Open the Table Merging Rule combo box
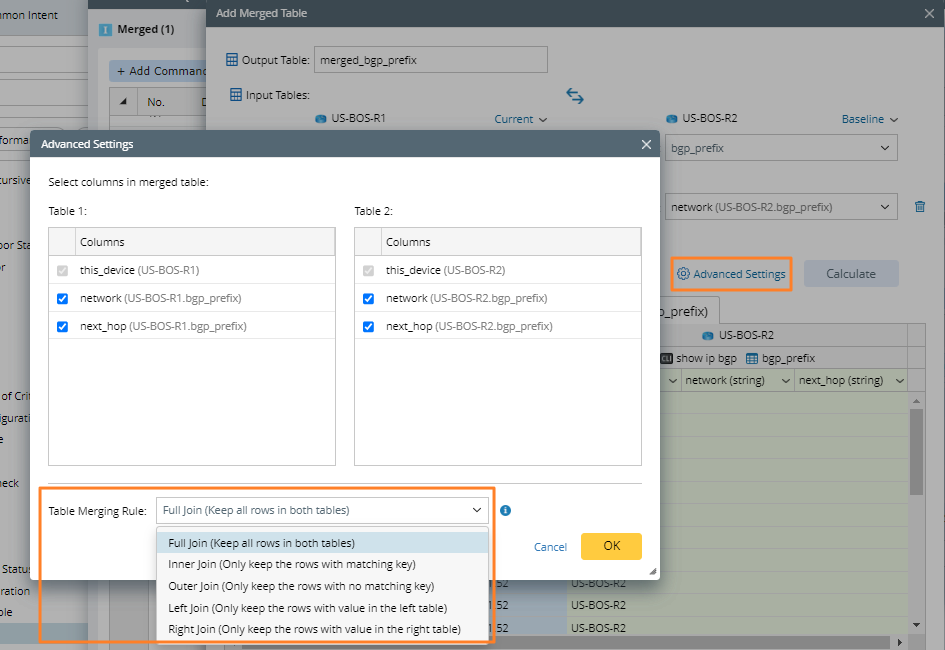The height and width of the screenshot is (650, 945). (322, 510)
